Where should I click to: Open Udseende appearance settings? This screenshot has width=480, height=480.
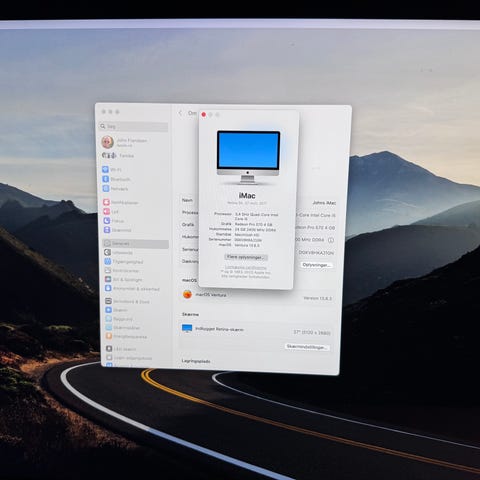coord(119,253)
